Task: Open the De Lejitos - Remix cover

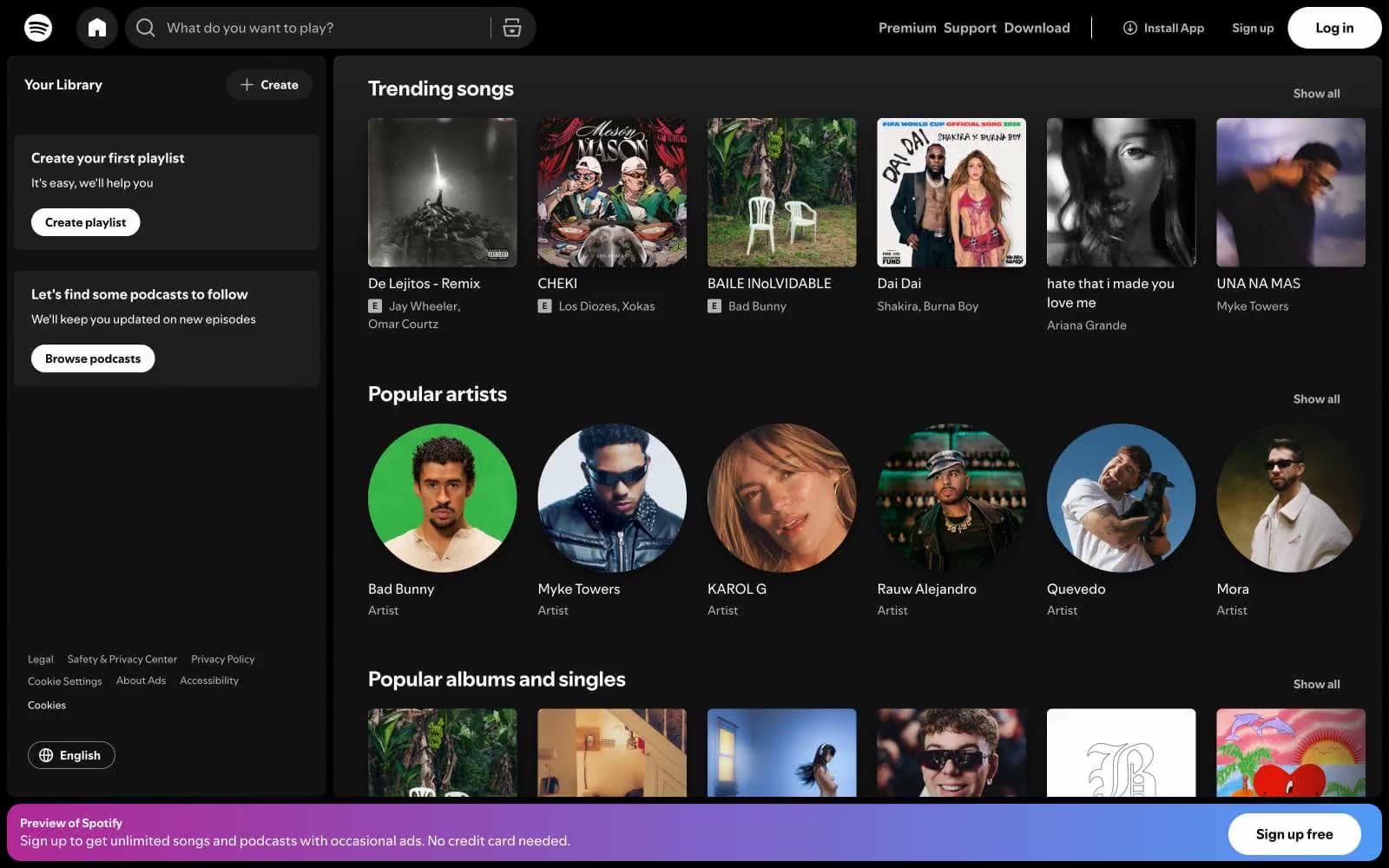Action: coord(442,193)
